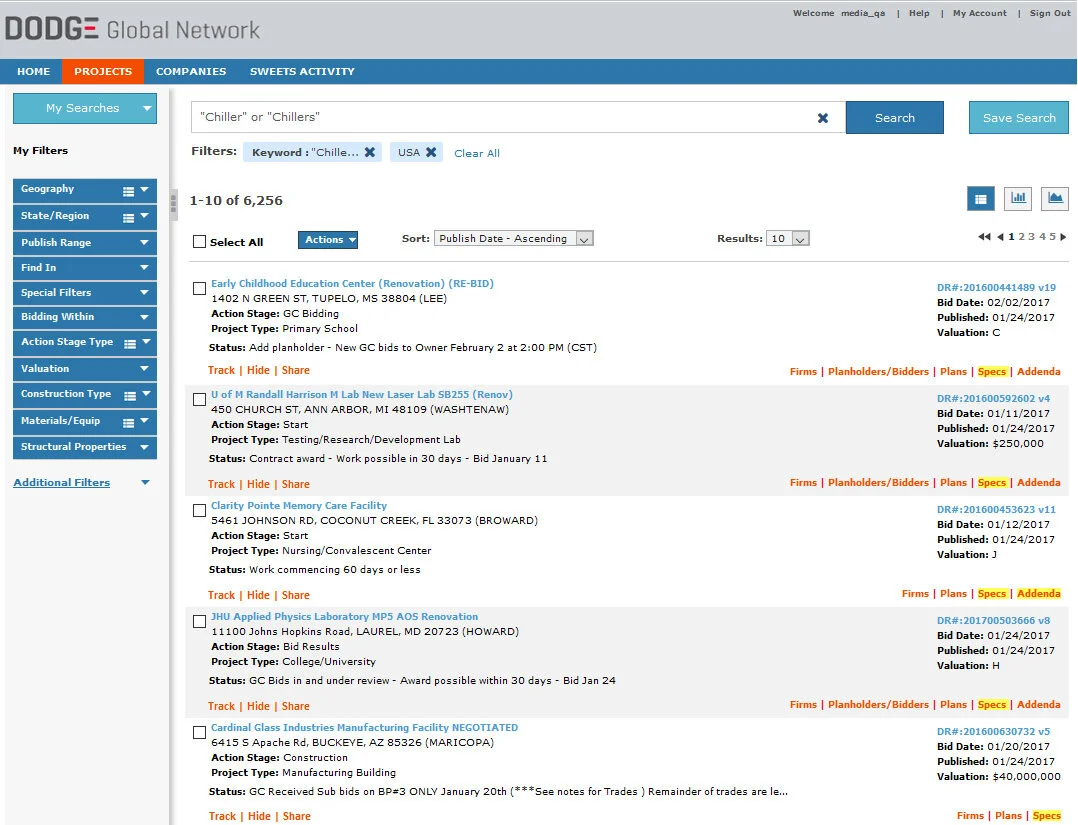The width and height of the screenshot is (1078, 825).
Task: Open the SWEETS ACTIVITY tab
Action: coord(302,72)
